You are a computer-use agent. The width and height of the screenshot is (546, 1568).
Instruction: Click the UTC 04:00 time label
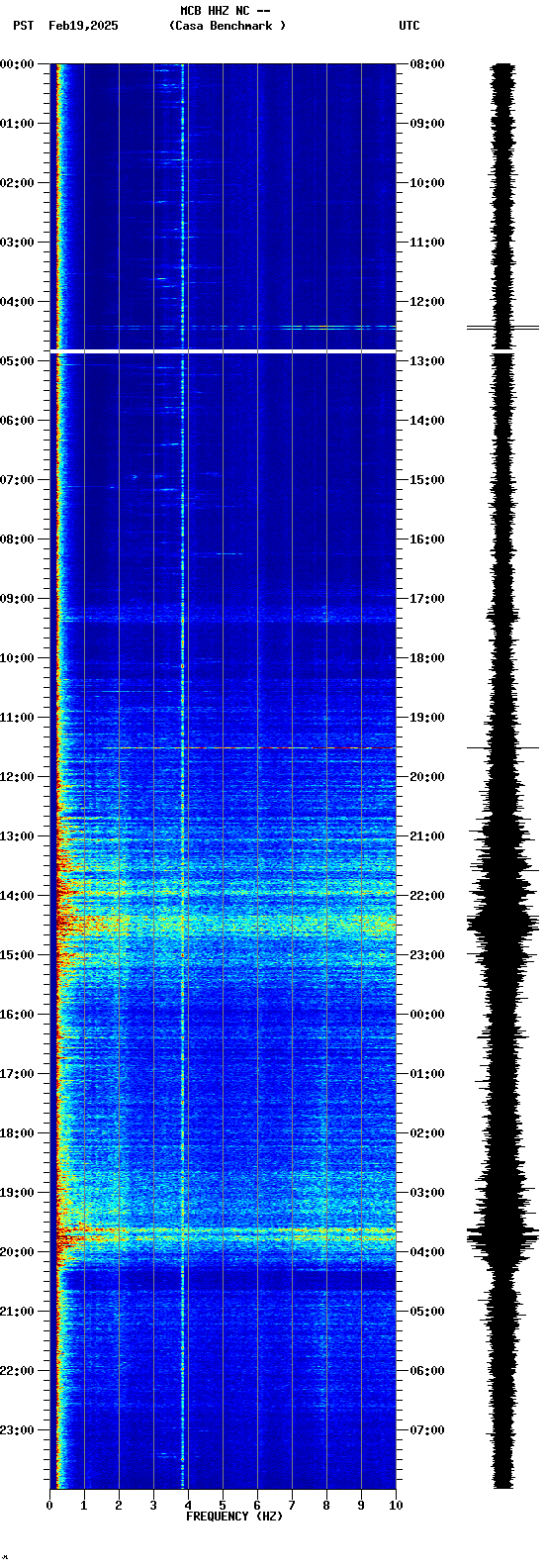click(x=427, y=1252)
